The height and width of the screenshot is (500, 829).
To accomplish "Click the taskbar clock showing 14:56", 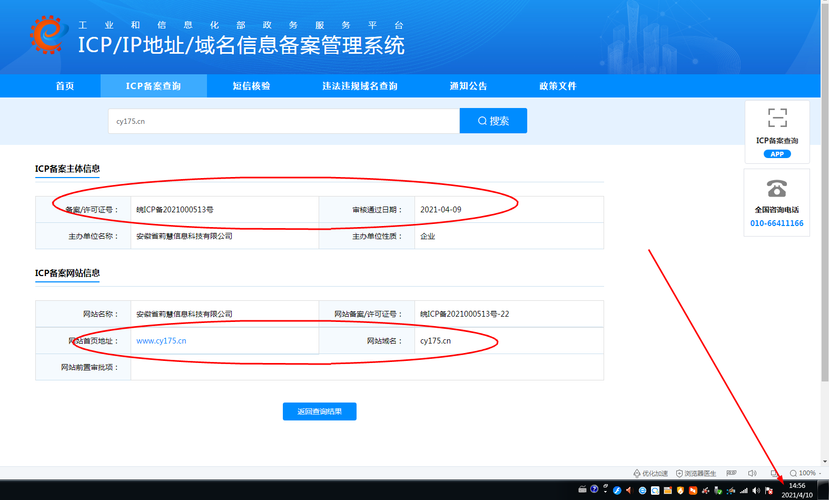I will (x=797, y=490).
